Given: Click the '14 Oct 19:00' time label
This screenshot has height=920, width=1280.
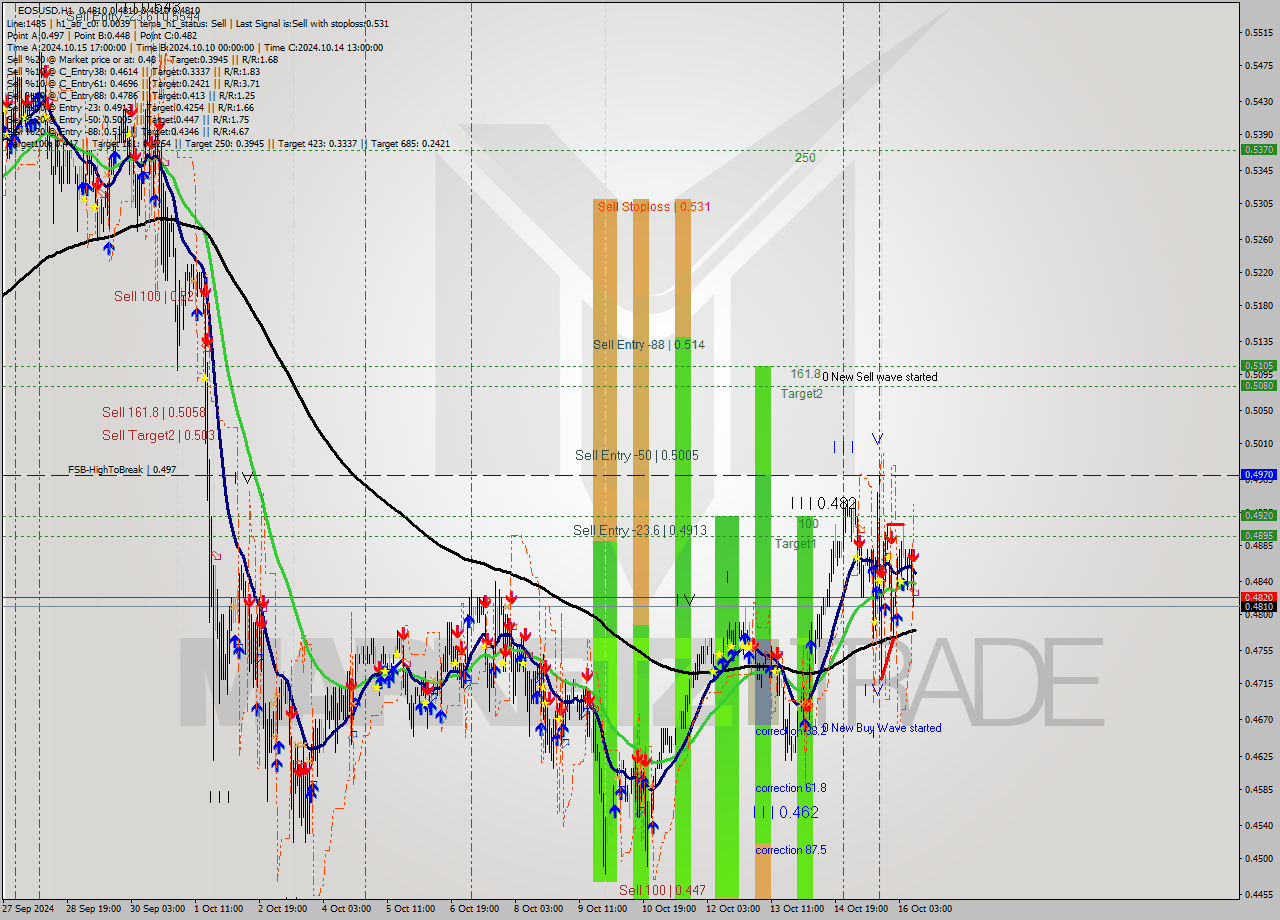Looking at the screenshot, I should click(861, 909).
